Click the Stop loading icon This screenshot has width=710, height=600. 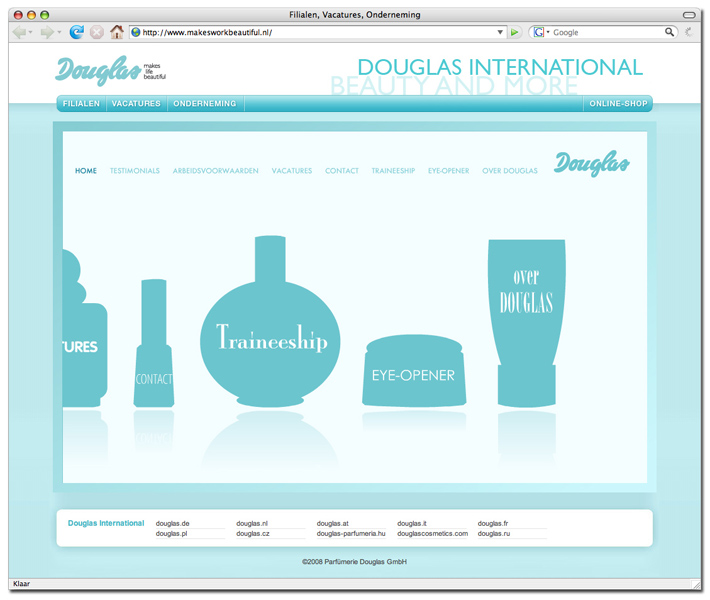(96, 32)
